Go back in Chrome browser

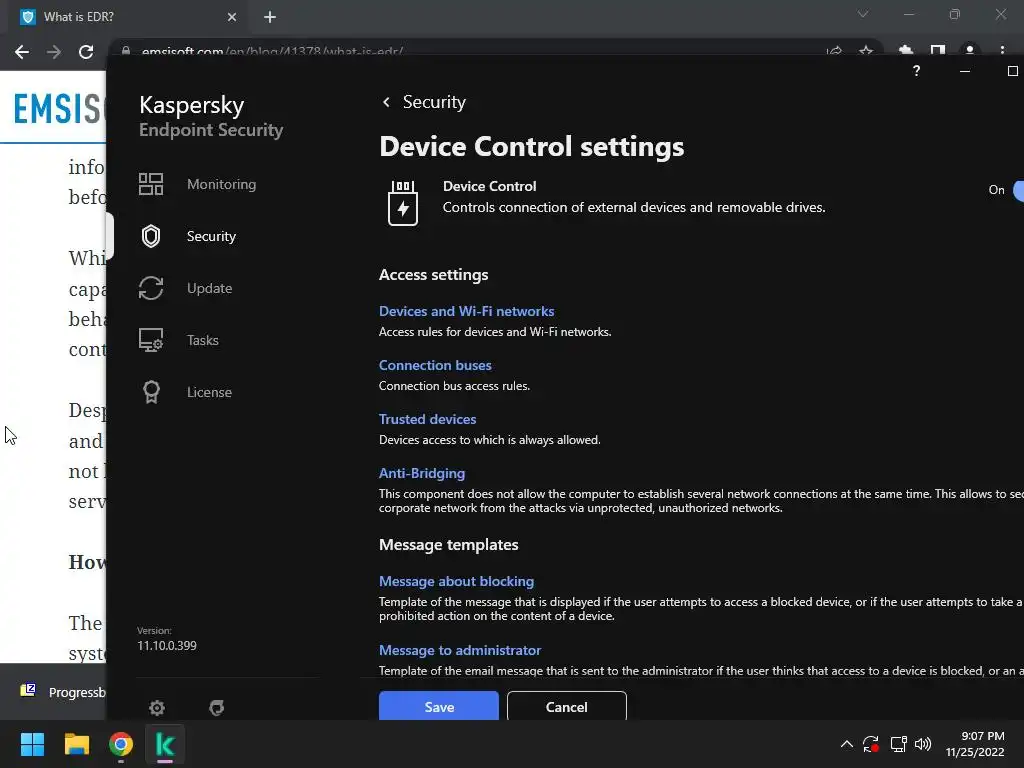coord(22,52)
